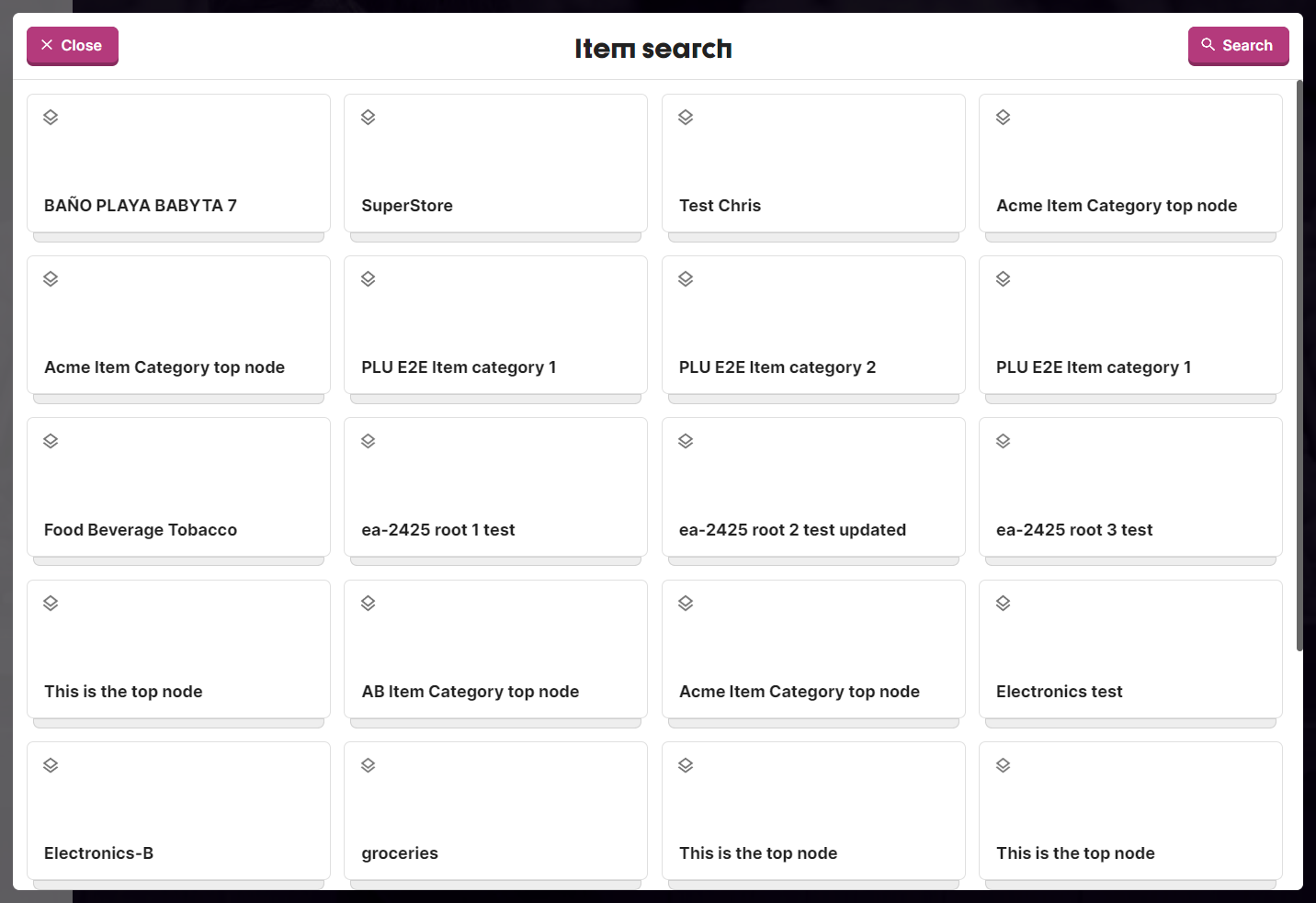Close the Item search dialog

coord(72,45)
